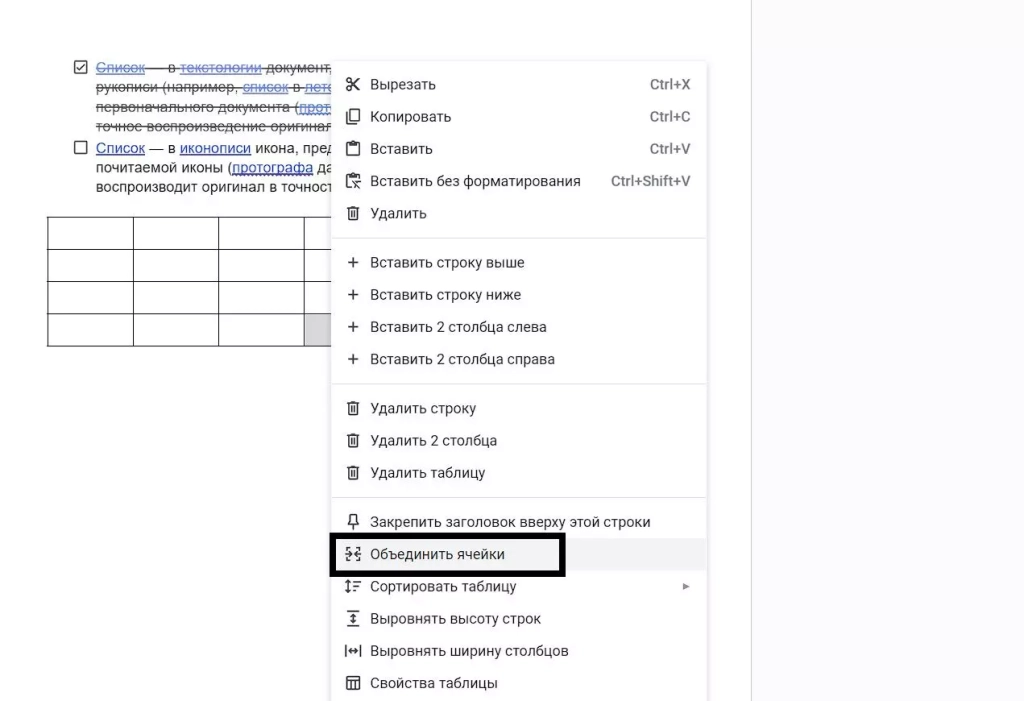
Task: Click the table grid icon for Свойства таблицы
Action: pos(352,682)
